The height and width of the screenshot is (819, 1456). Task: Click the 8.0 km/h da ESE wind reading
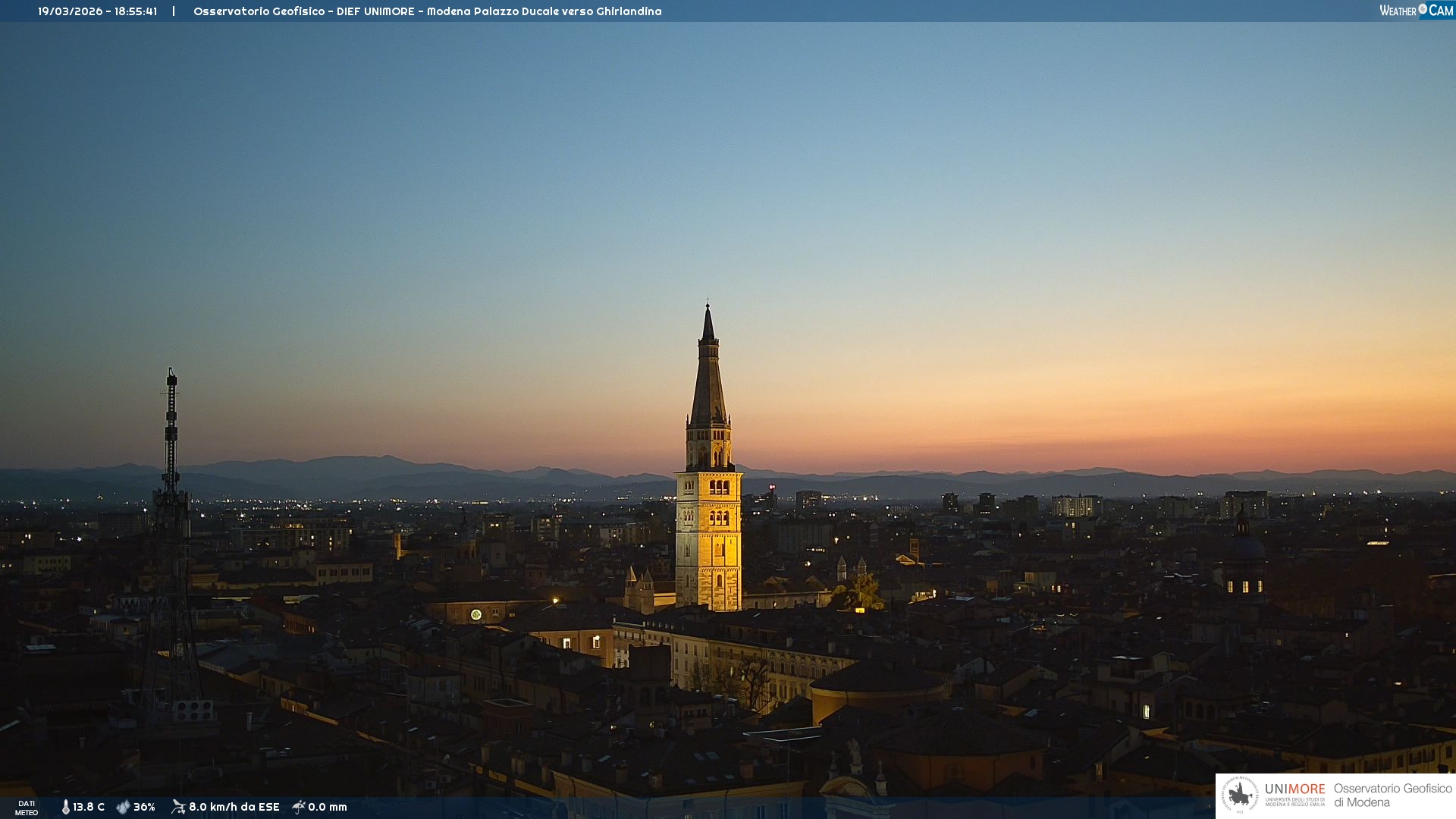(x=234, y=808)
